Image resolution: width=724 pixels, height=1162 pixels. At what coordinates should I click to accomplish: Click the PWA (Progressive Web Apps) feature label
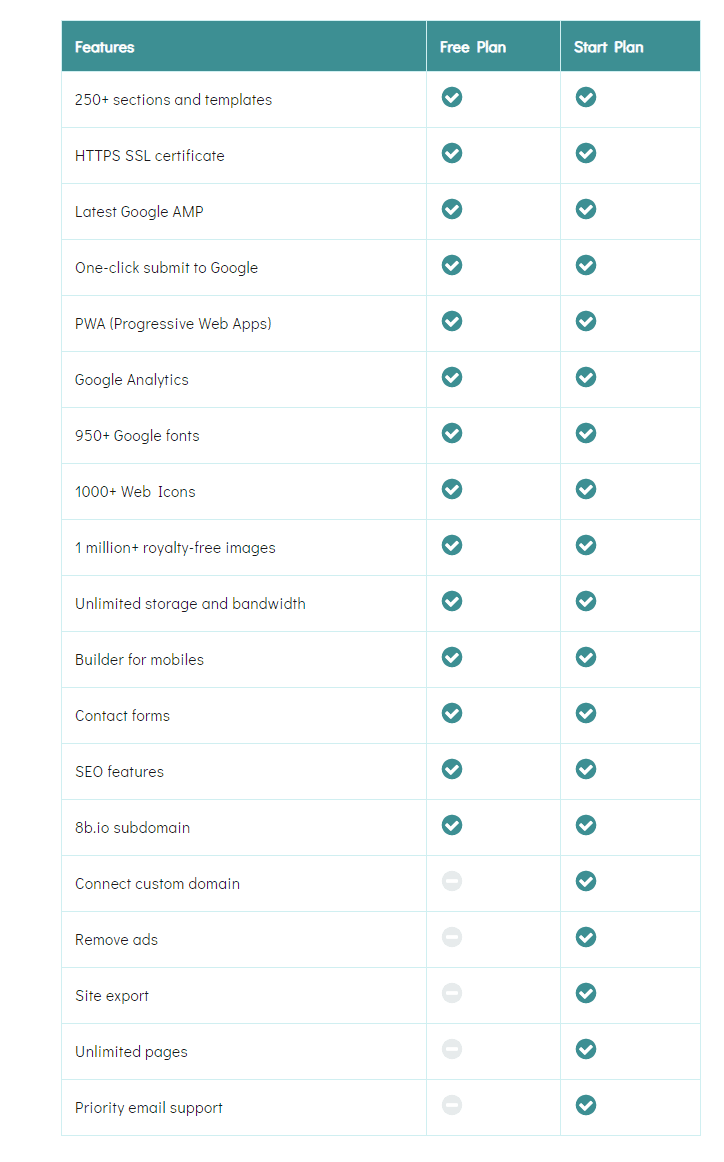(173, 324)
